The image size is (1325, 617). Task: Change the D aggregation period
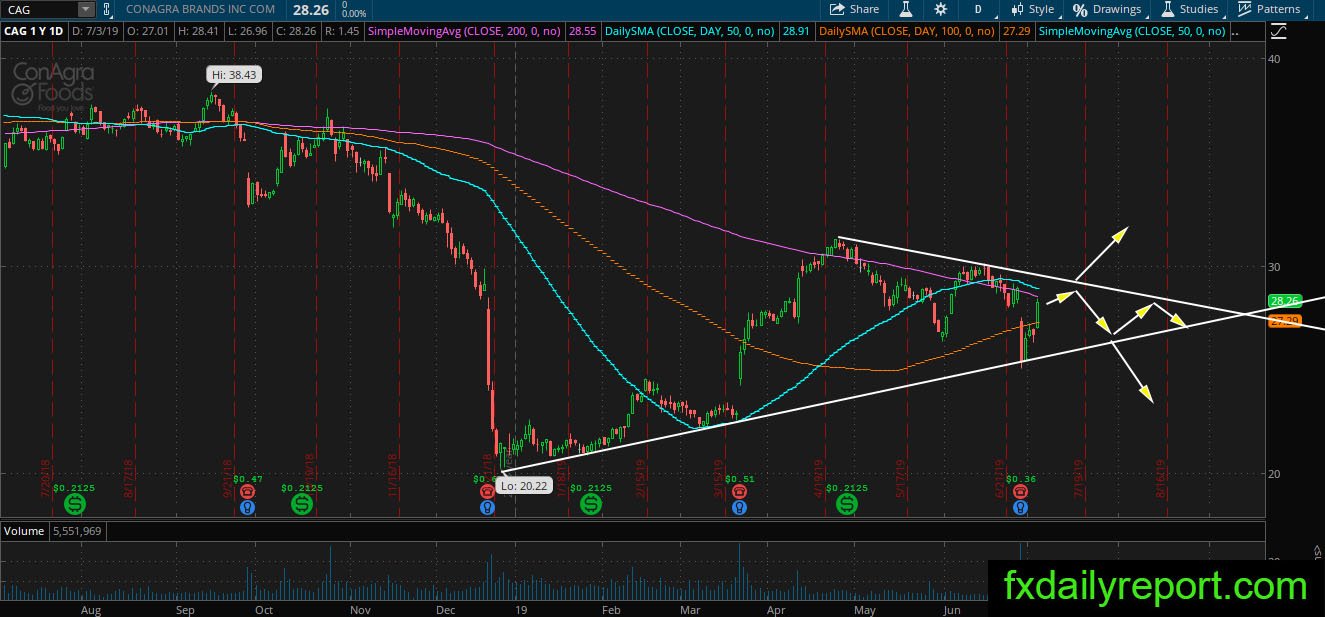click(x=977, y=9)
